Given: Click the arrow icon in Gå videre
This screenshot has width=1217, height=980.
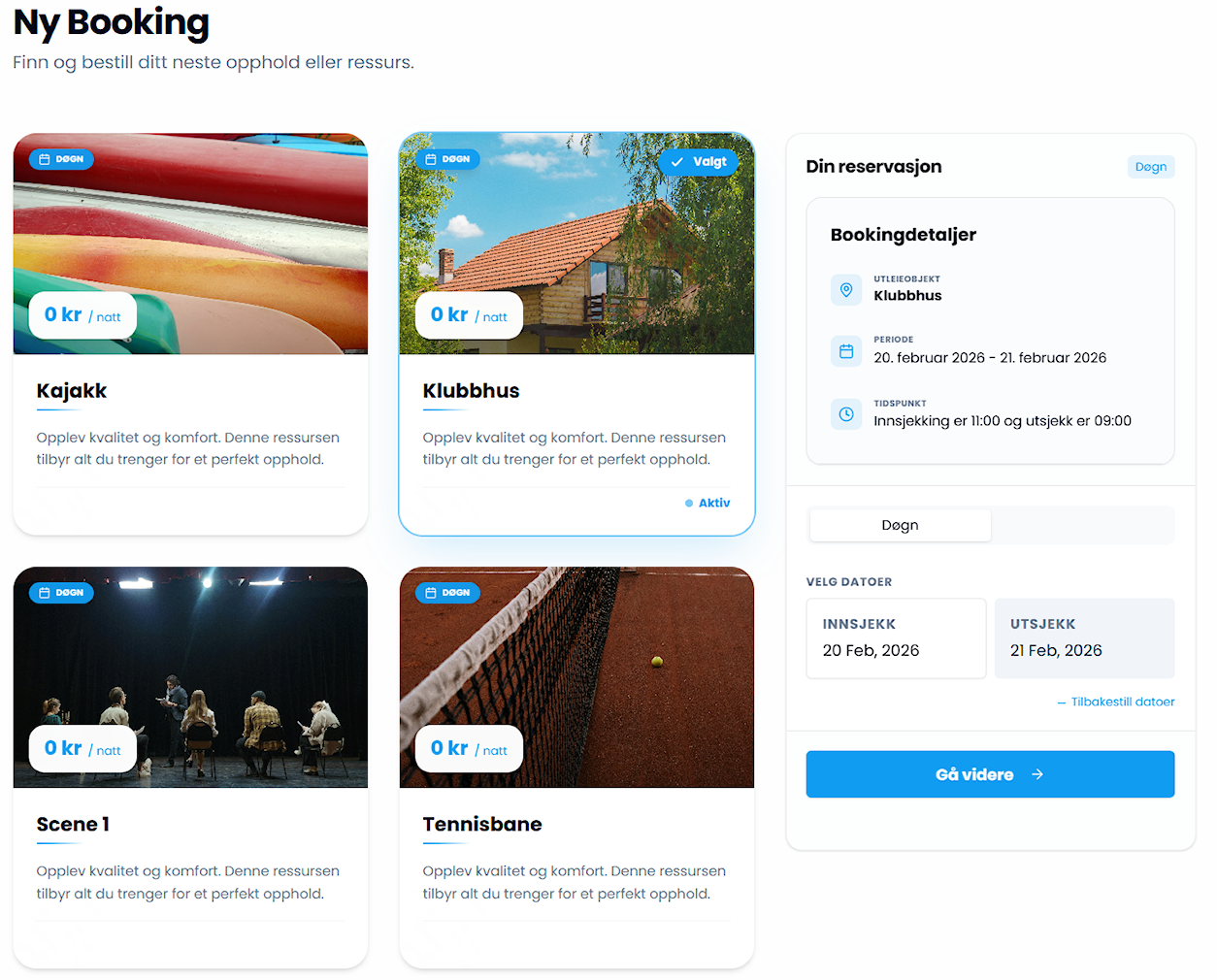Looking at the screenshot, I should pos(1037,774).
